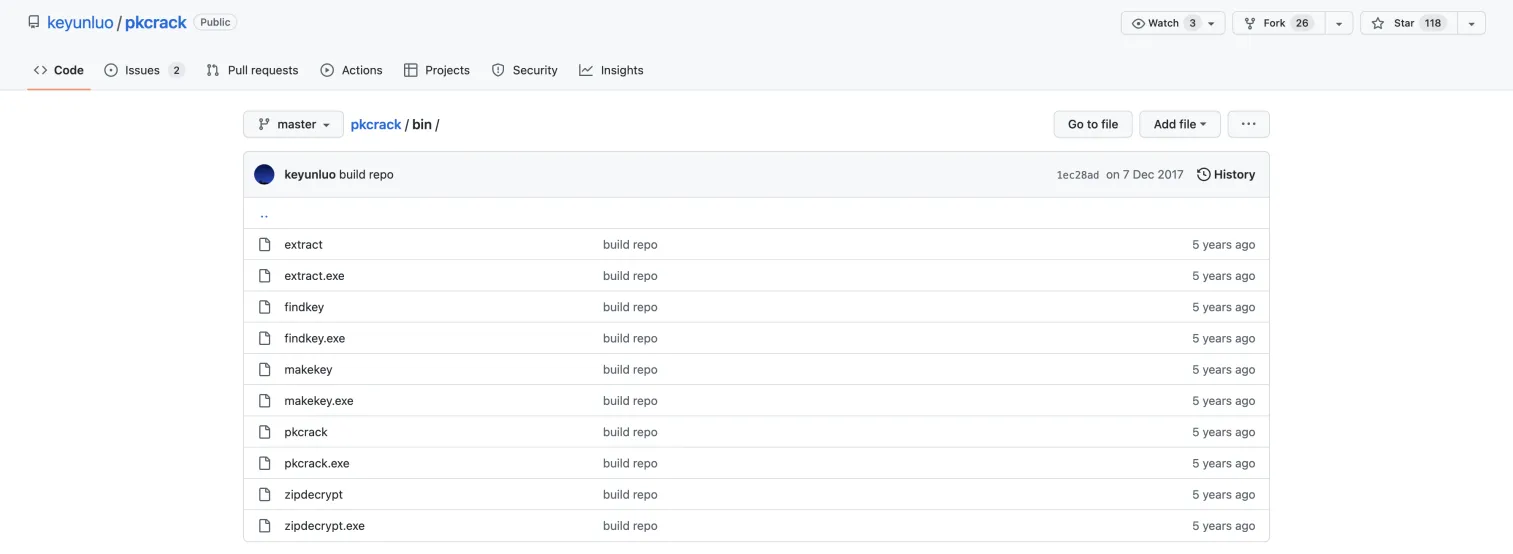Open the findkey.exe file
The width and height of the screenshot is (1513, 554).
pos(314,338)
